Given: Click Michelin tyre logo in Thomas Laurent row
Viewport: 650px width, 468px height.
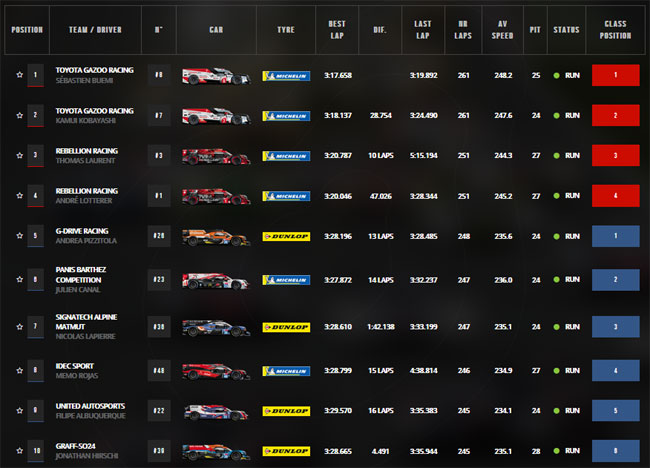Looking at the screenshot, I should 286,156.
